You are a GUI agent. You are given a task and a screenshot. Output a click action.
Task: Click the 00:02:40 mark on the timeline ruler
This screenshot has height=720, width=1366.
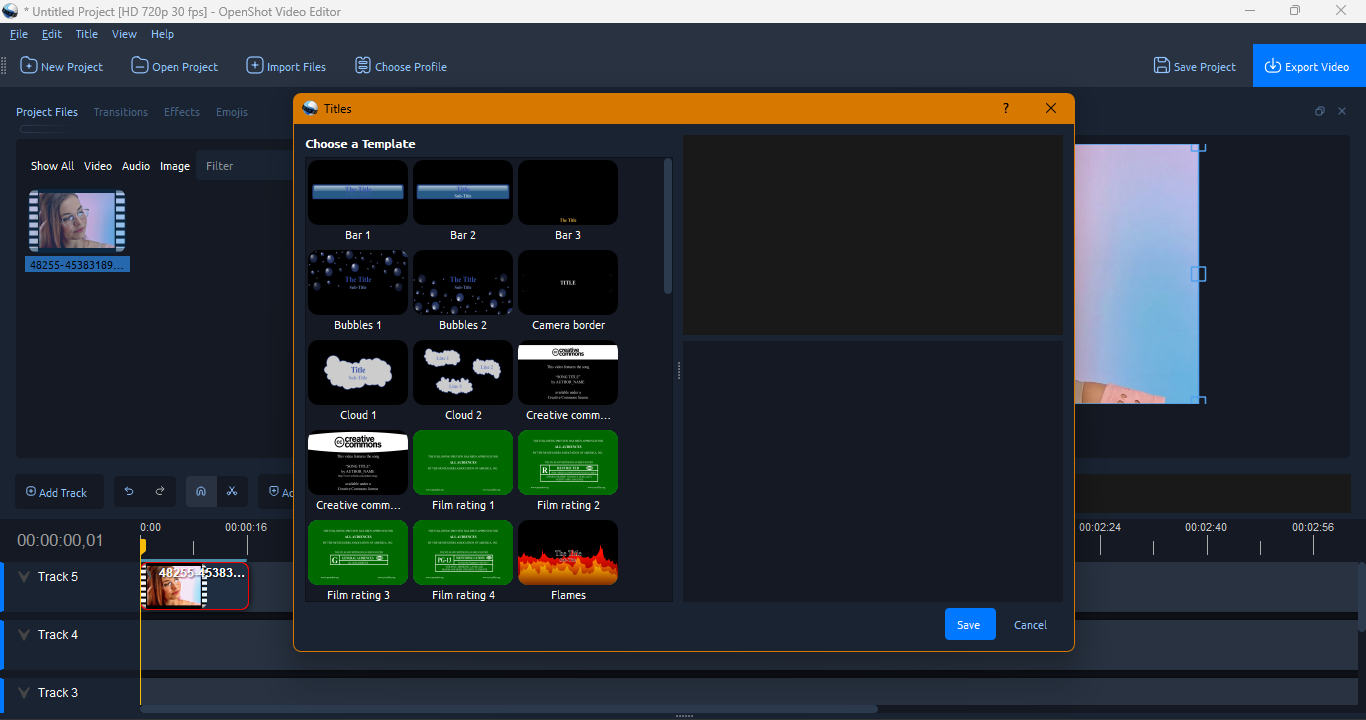[1206, 527]
